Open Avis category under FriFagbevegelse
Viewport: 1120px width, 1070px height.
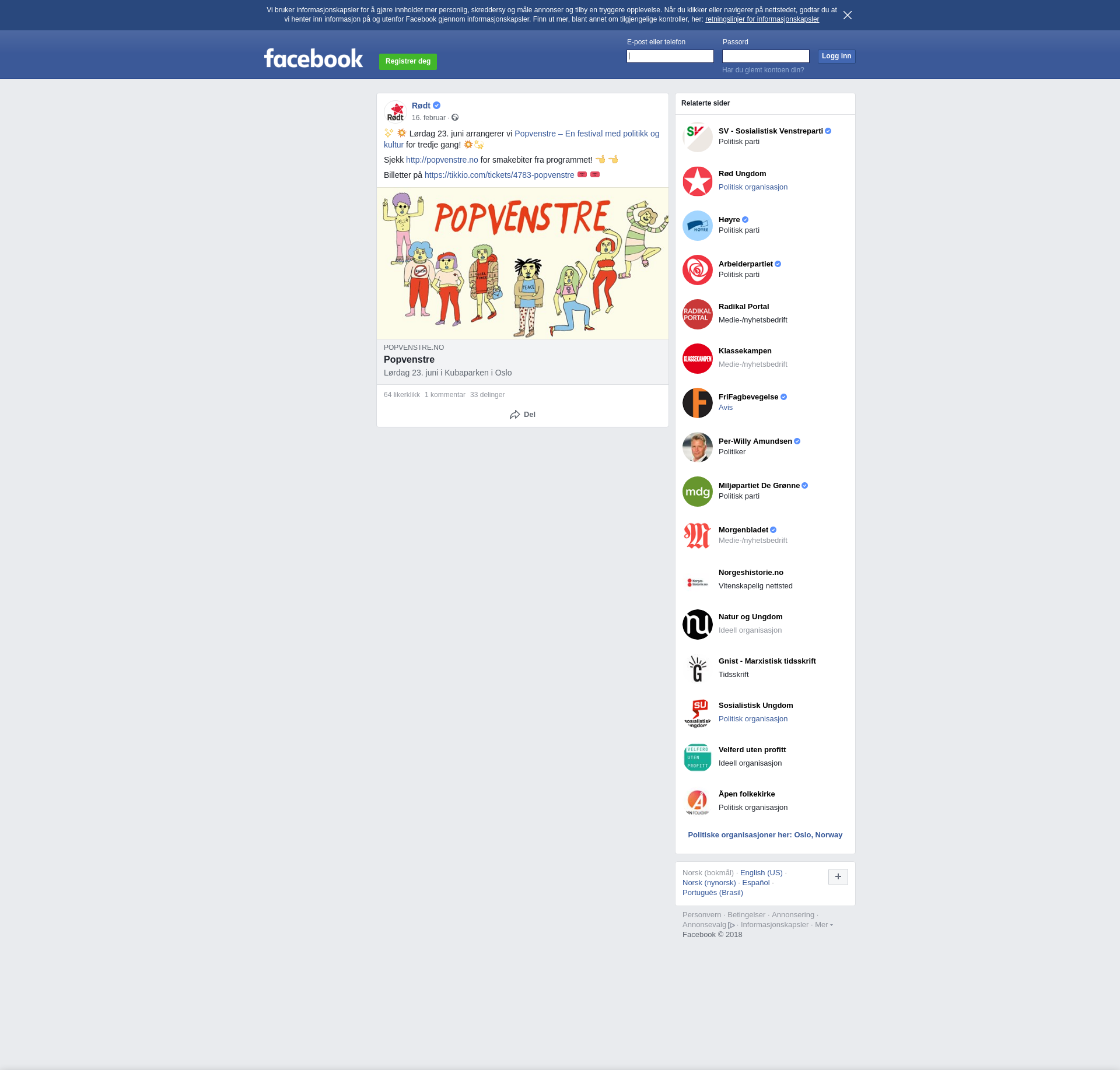pyautogui.click(x=726, y=408)
